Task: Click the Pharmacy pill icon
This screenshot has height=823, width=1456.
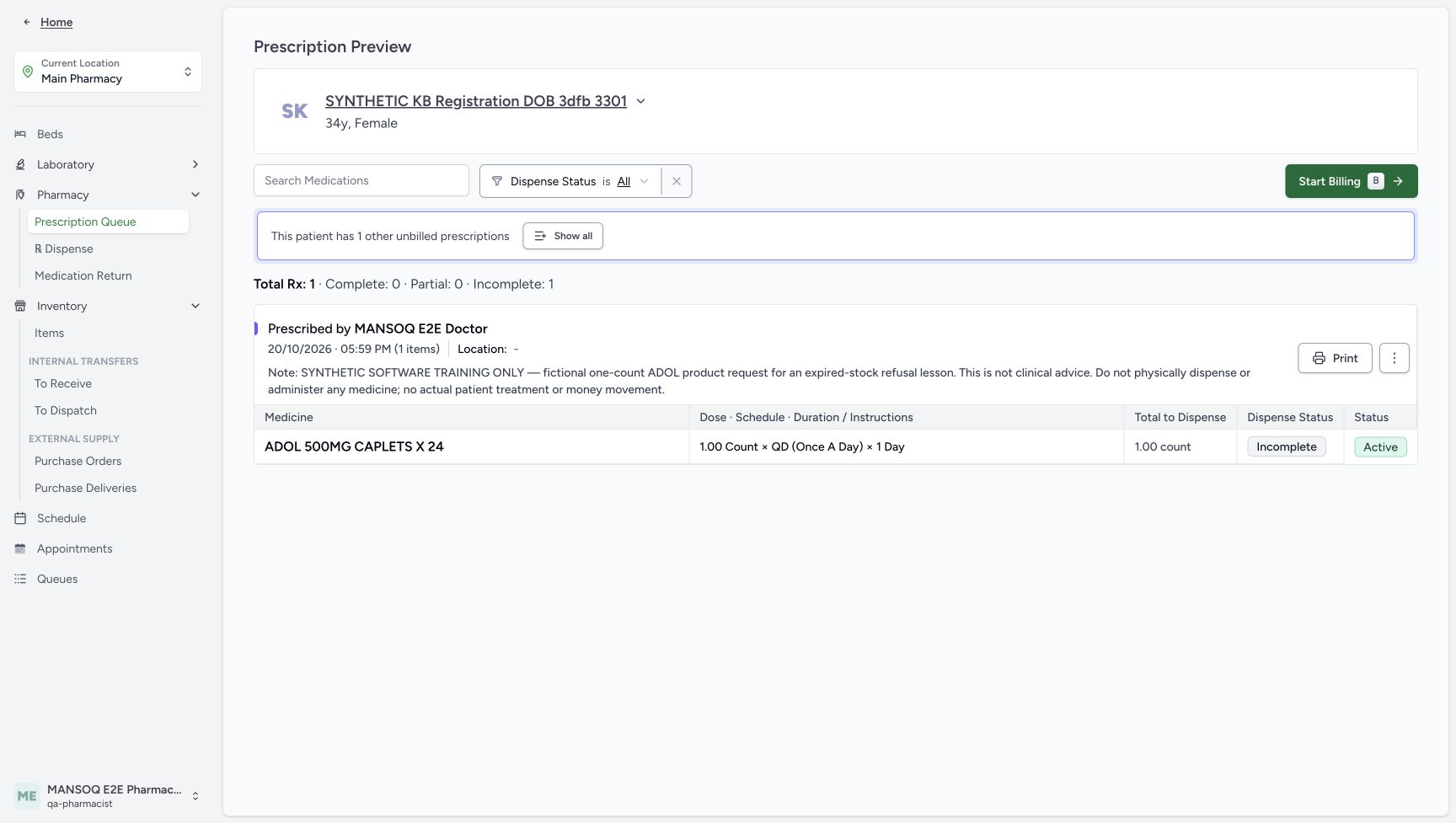Action: (x=20, y=195)
